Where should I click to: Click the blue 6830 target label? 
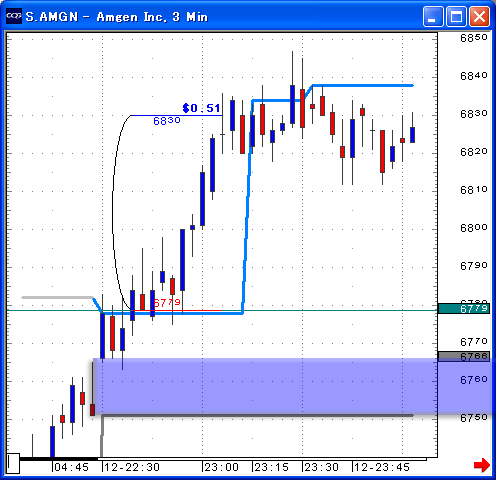click(167, 120)
